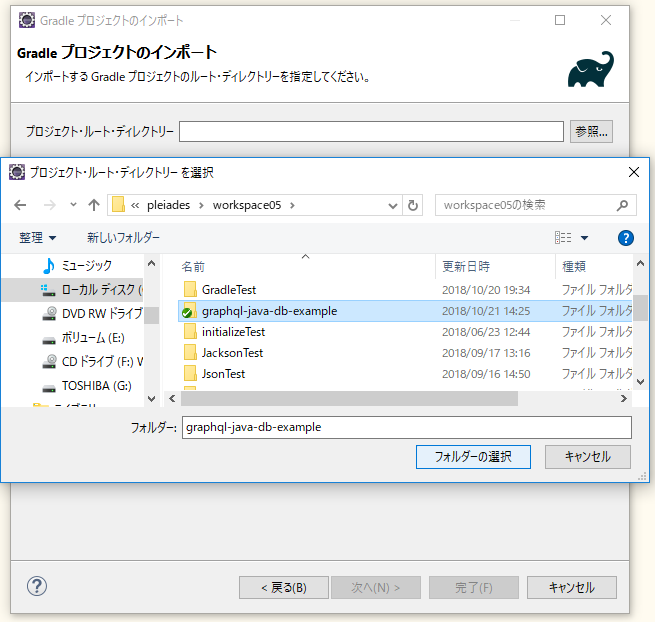The height and width of the screenshot is (622, 655).
Task: Close the Gradle import wizard window
Action: pos(606,20)
